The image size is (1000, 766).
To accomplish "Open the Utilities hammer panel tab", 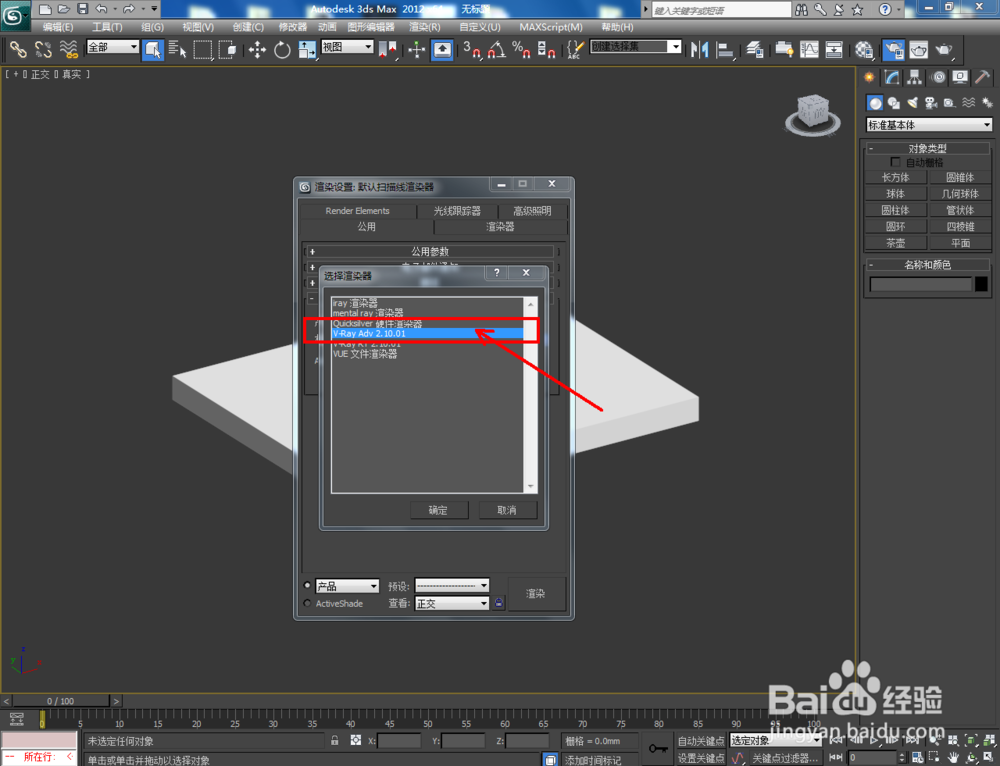I will click(982, 77).
